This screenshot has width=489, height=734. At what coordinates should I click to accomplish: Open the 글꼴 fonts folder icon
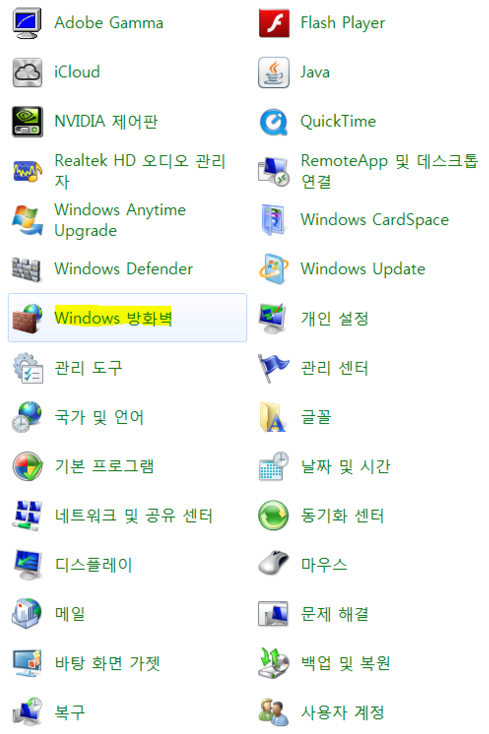coord(273,417)
